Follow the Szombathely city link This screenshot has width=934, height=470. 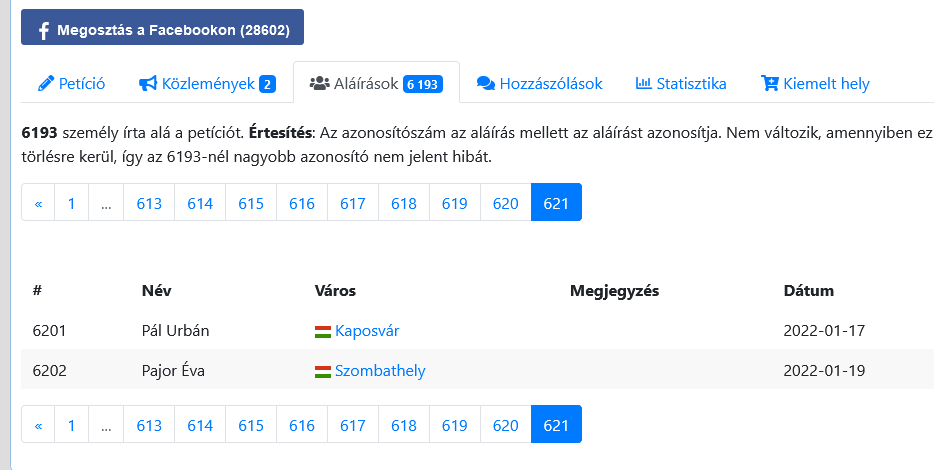click(x=380, y=371)
